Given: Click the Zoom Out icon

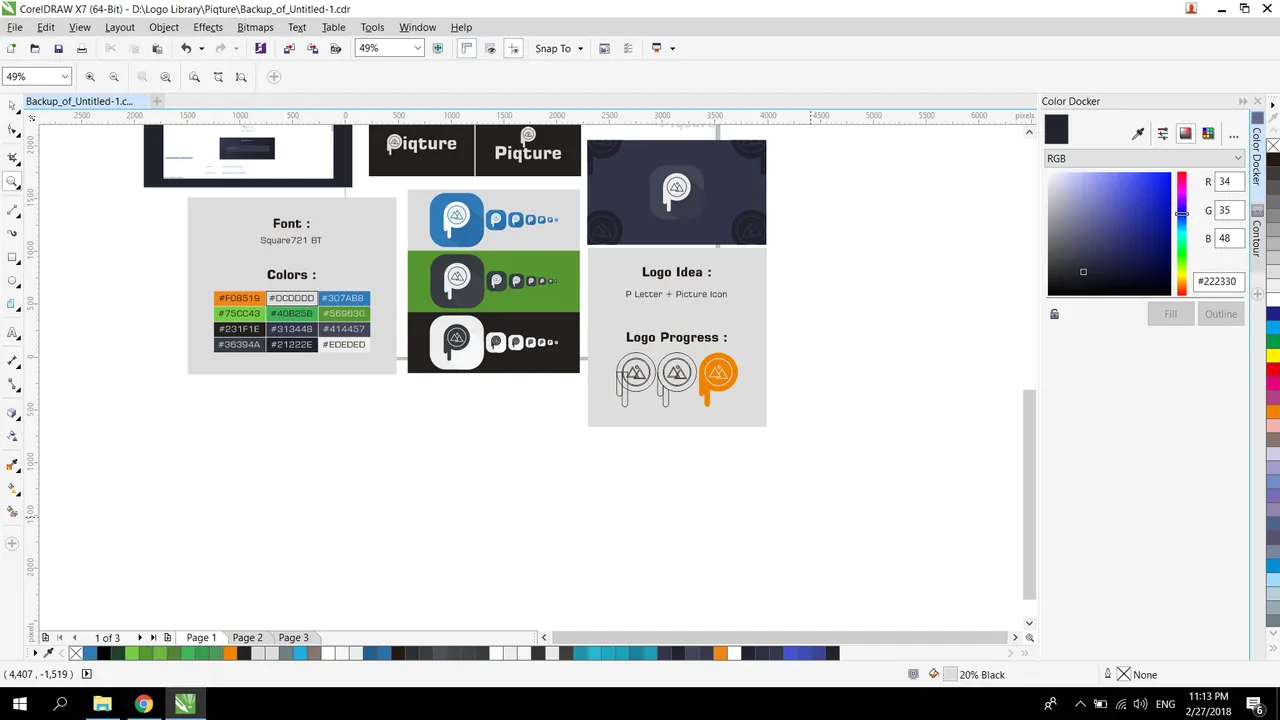Looking at the screenshot, I should click(x=114, y=77).
